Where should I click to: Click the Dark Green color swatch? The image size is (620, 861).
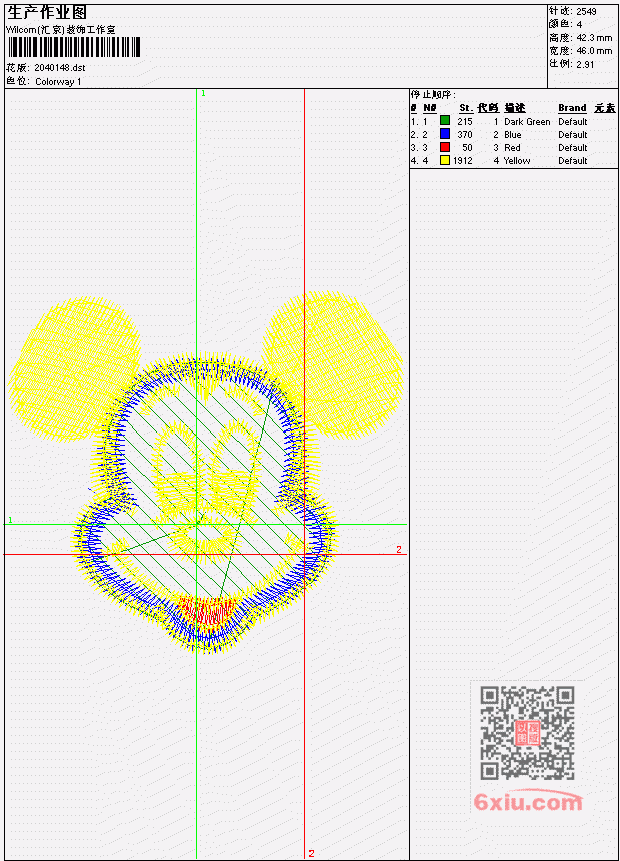445,121
